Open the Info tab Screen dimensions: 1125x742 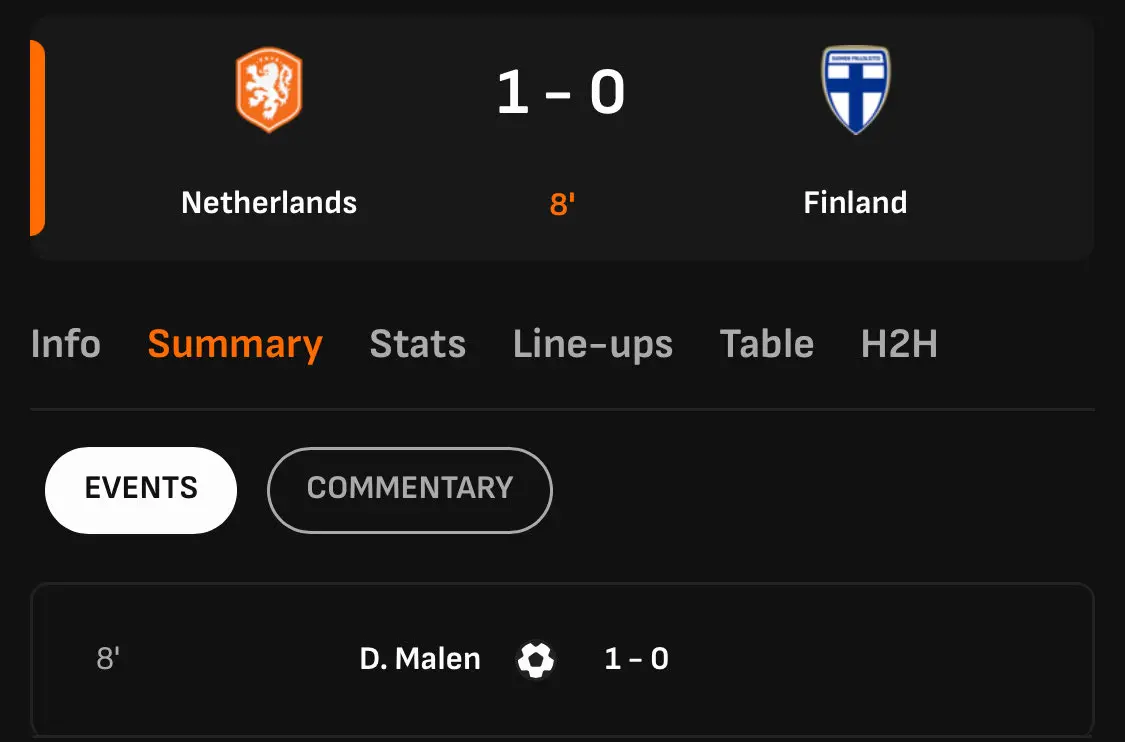[66, 344]
